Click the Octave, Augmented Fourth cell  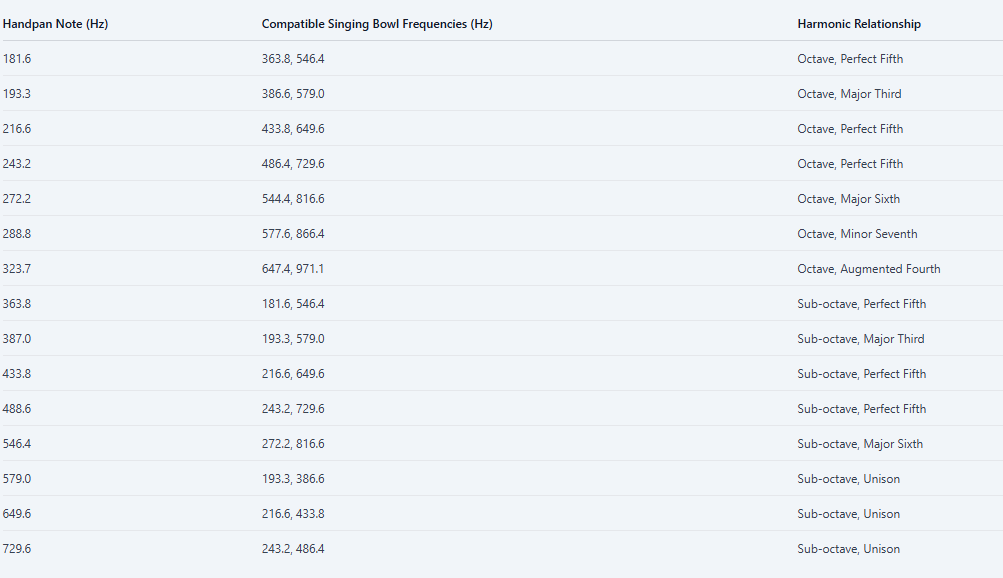(x=868, y=269)
